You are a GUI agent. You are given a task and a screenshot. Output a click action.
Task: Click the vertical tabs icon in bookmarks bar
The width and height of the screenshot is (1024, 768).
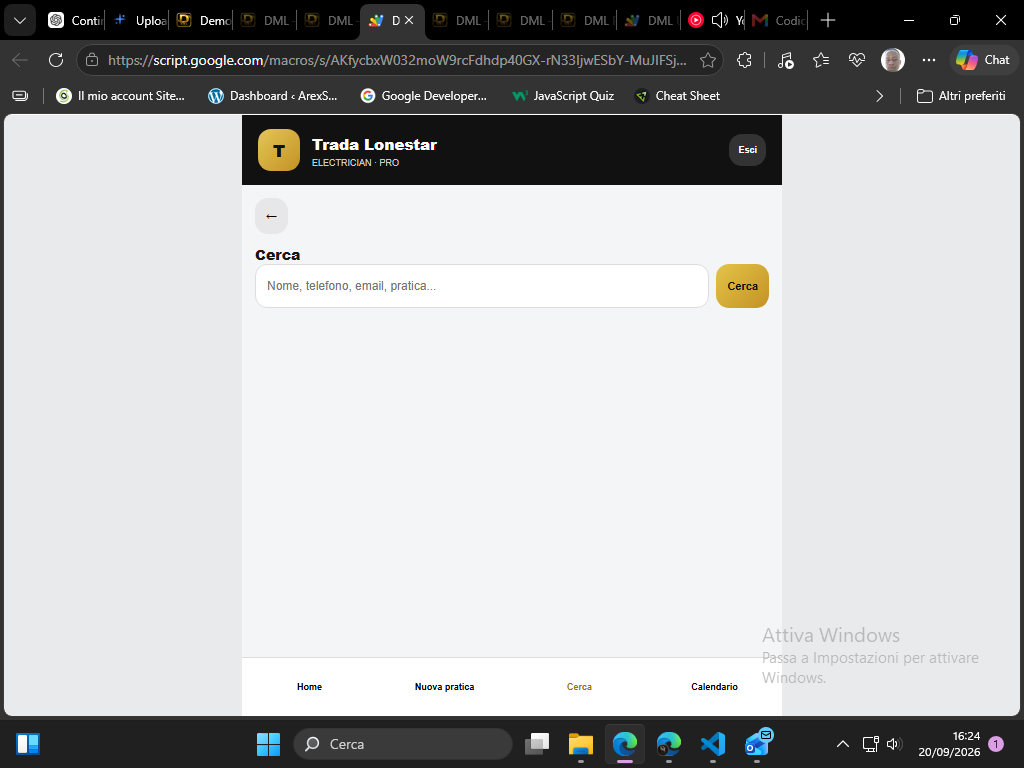click(20, 96)
